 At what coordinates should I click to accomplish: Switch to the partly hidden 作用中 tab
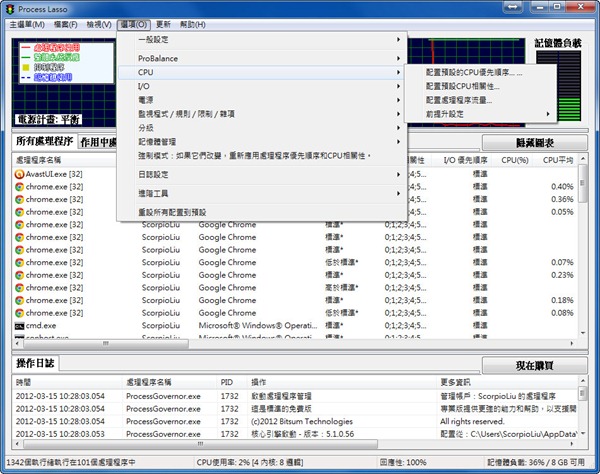click(x=97, y=143)
